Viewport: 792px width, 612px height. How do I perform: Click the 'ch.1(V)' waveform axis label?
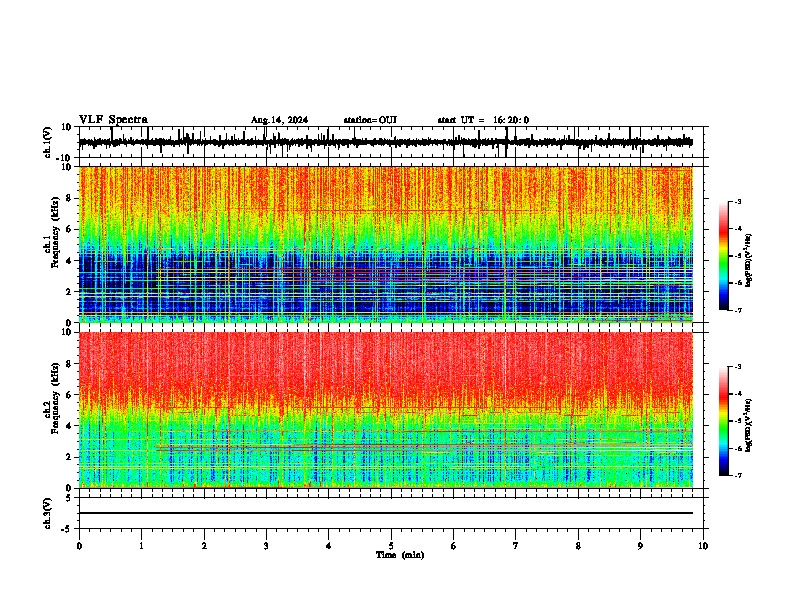[49, 142]
